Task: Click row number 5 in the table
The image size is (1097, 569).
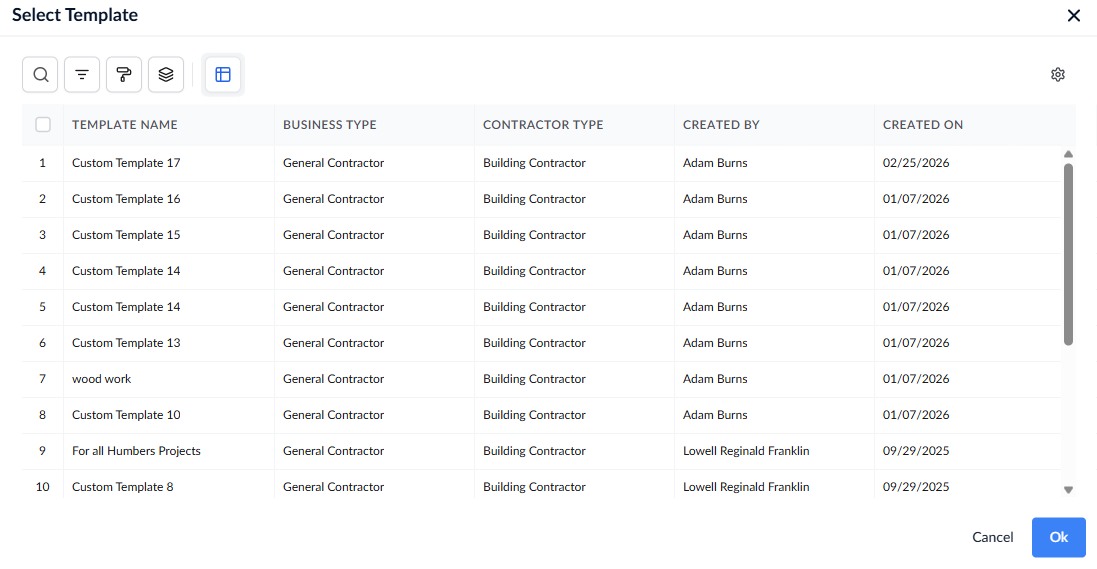Action: click(x=42, y=307)
